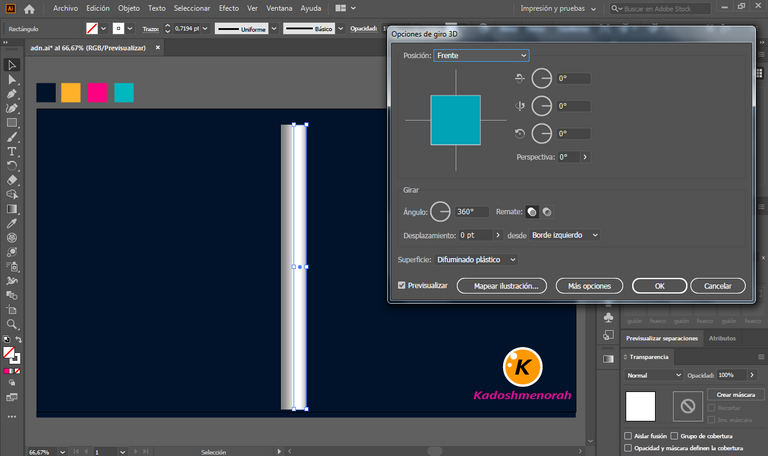This screenshot has width=768, height=456.
Task: Select the Eyedropper tool
Action: (12, 223)
